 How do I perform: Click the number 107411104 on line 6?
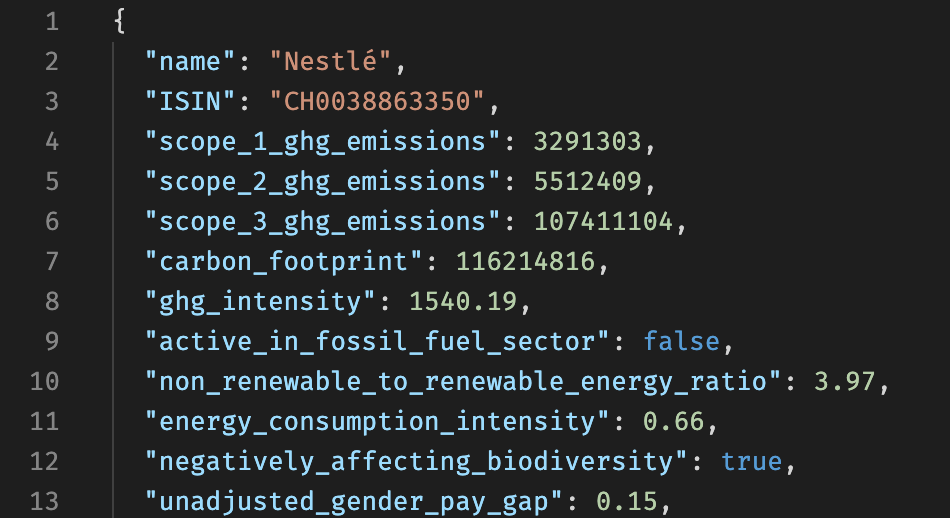tap(603, 222)
